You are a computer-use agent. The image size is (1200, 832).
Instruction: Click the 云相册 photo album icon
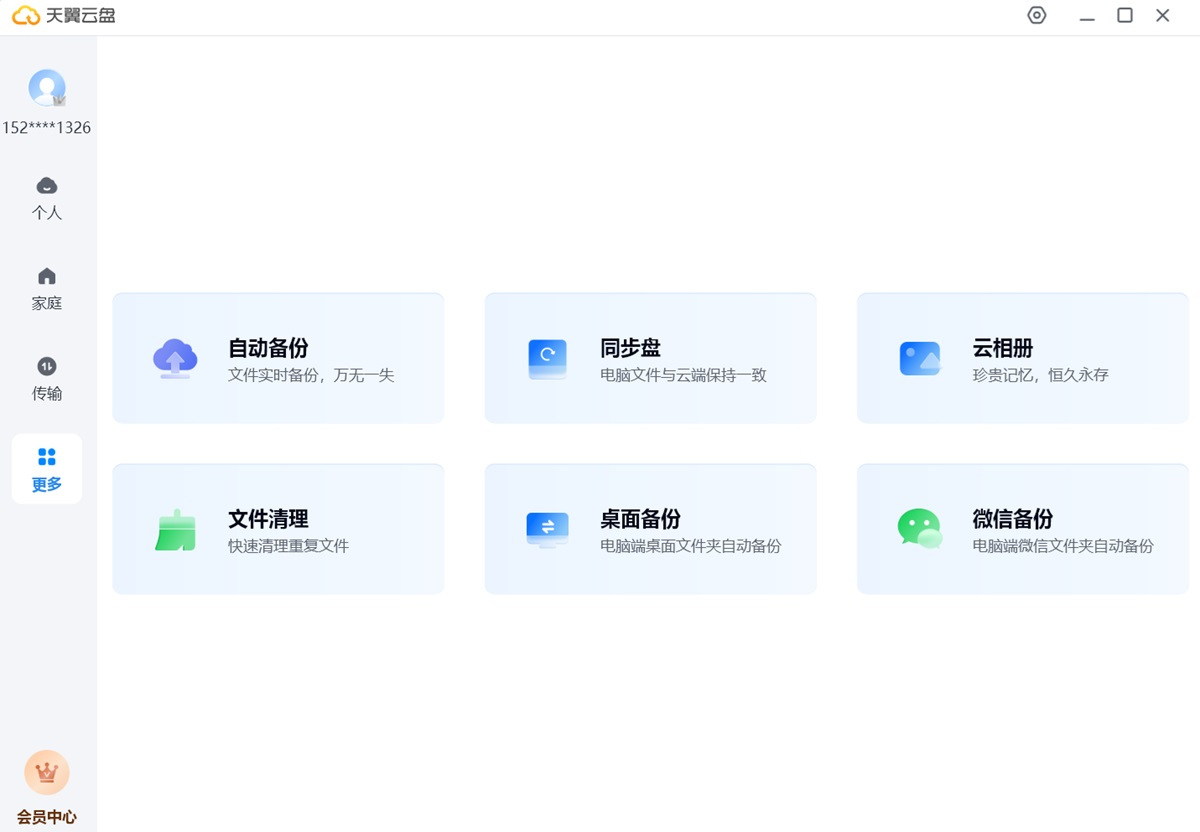click(x=919, y=358)
